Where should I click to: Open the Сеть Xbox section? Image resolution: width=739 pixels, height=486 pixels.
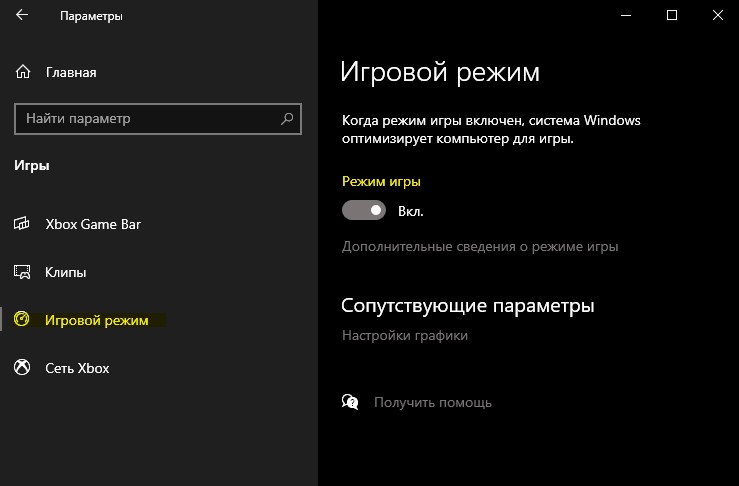(77, 368)
